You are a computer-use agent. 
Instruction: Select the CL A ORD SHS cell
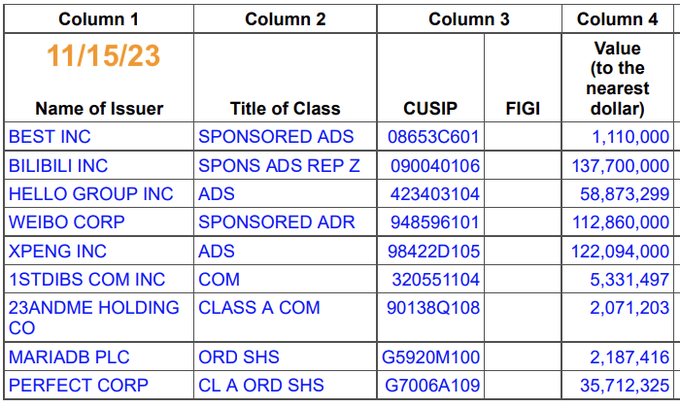click(x=261, y=385)
